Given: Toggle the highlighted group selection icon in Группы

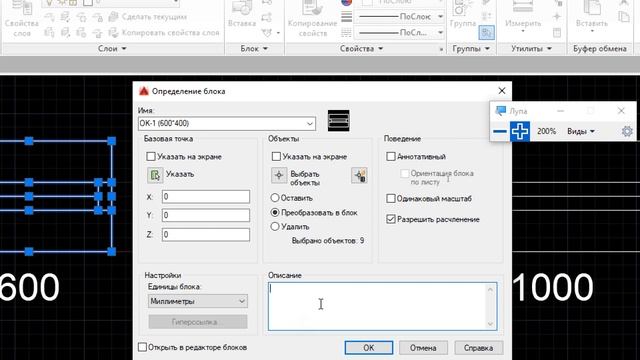Looking at the screenshot, I should point(487,33).
